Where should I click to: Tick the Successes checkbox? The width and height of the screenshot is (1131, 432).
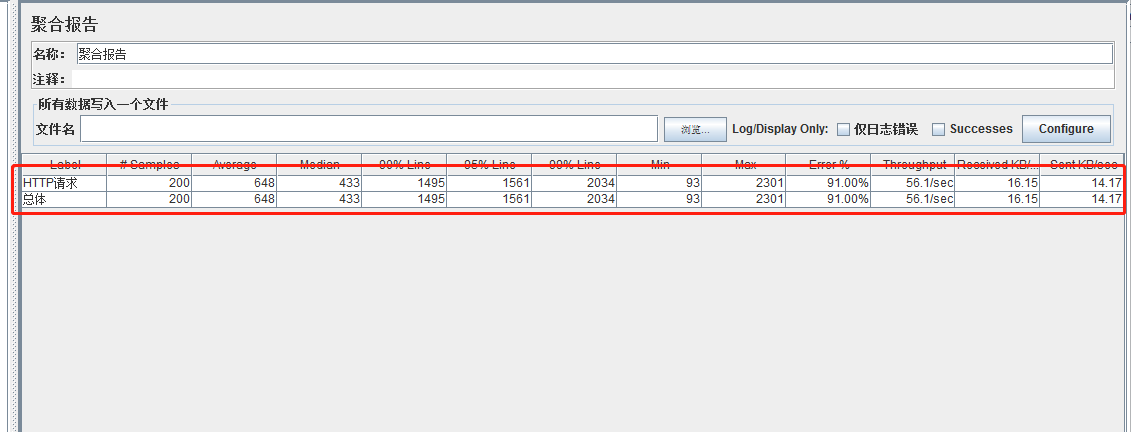pos(938,129)
